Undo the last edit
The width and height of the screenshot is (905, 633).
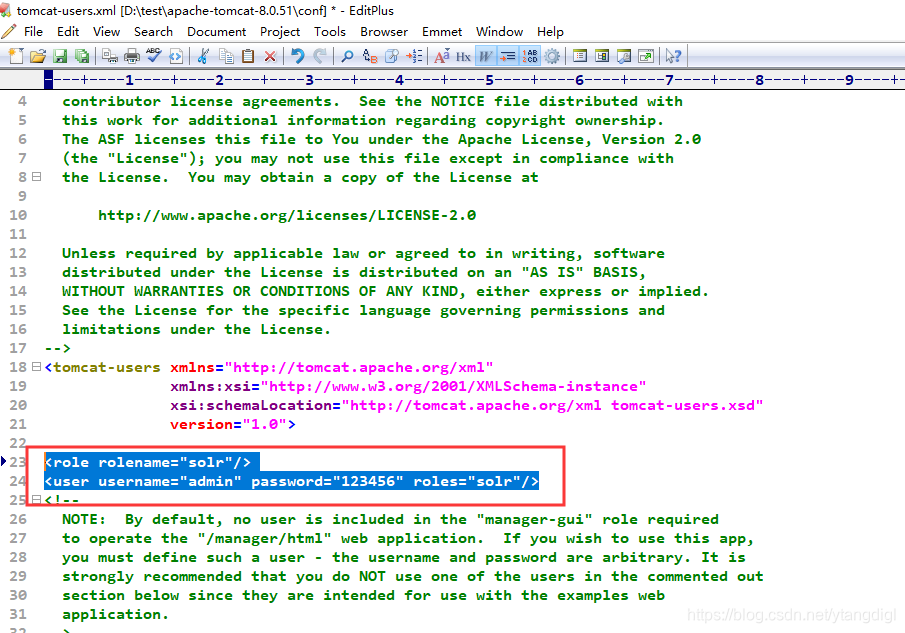click(x=297, y=56)
